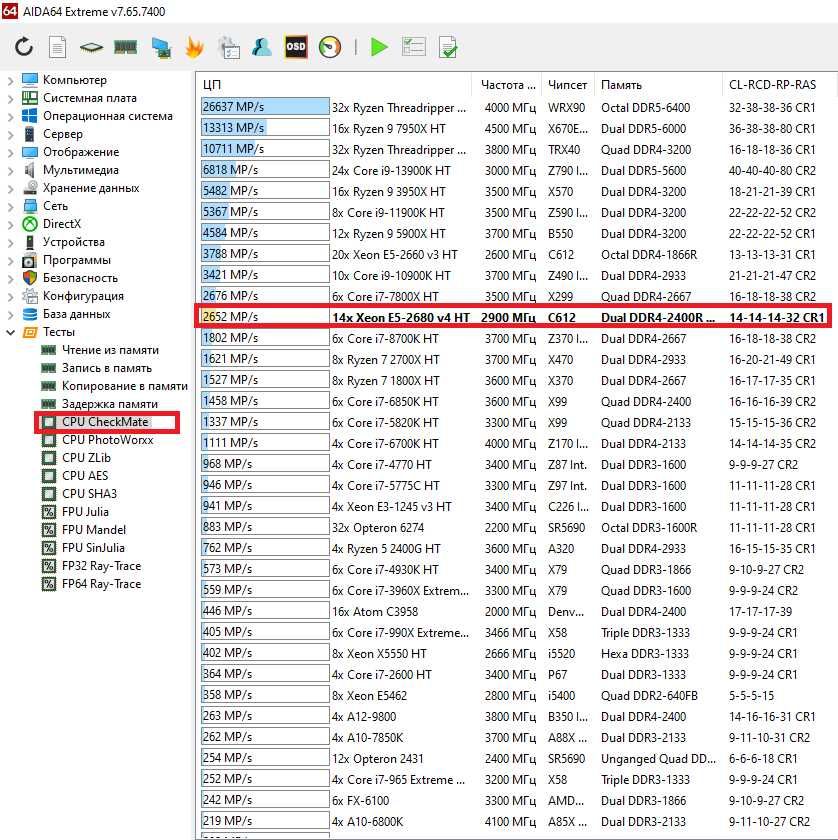Viewport: 838px width, 840px height.
Task: Select Компьютер in the tree
Action: click(74, 80)
